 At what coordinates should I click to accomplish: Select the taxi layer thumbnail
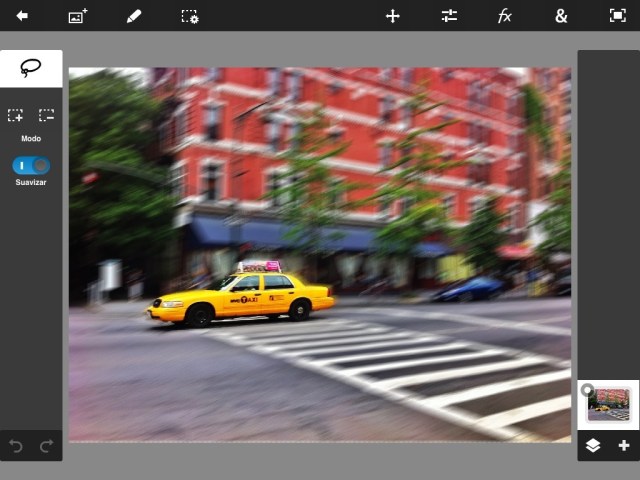[609, 405]
